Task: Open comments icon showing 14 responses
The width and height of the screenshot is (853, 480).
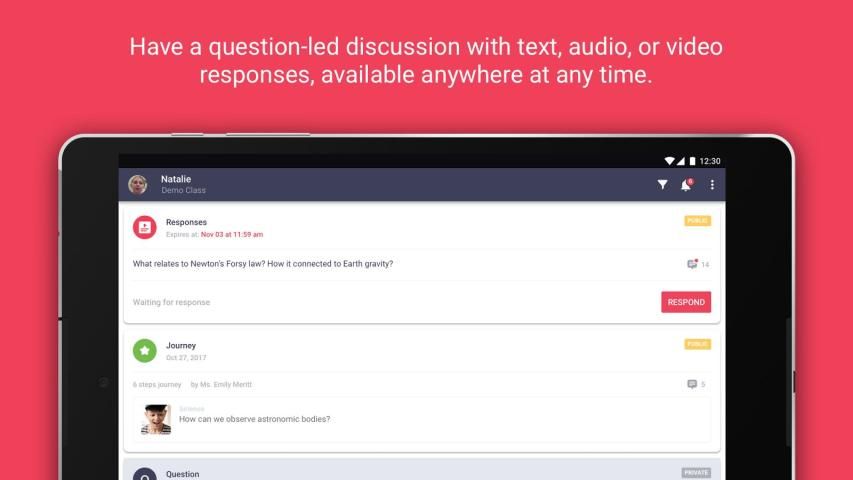Action: [x=692, y=264]
